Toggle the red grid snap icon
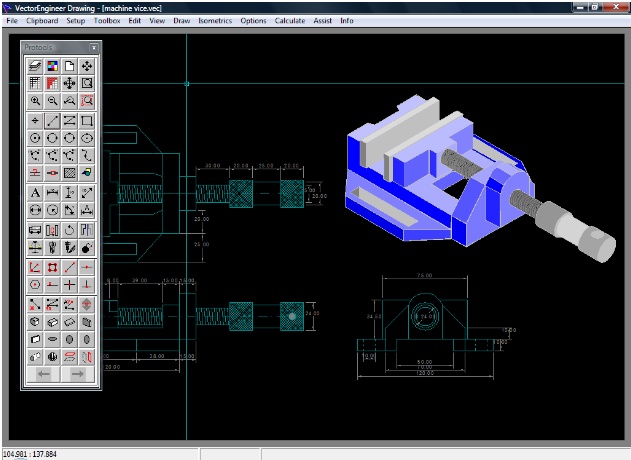The image size is (631, 460). pos(52,83)
